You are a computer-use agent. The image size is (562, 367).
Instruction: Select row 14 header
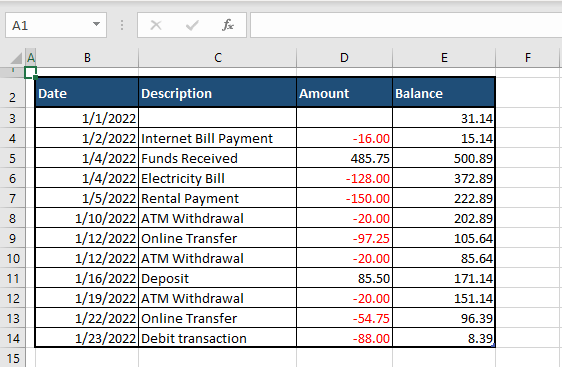pos(13,338)
